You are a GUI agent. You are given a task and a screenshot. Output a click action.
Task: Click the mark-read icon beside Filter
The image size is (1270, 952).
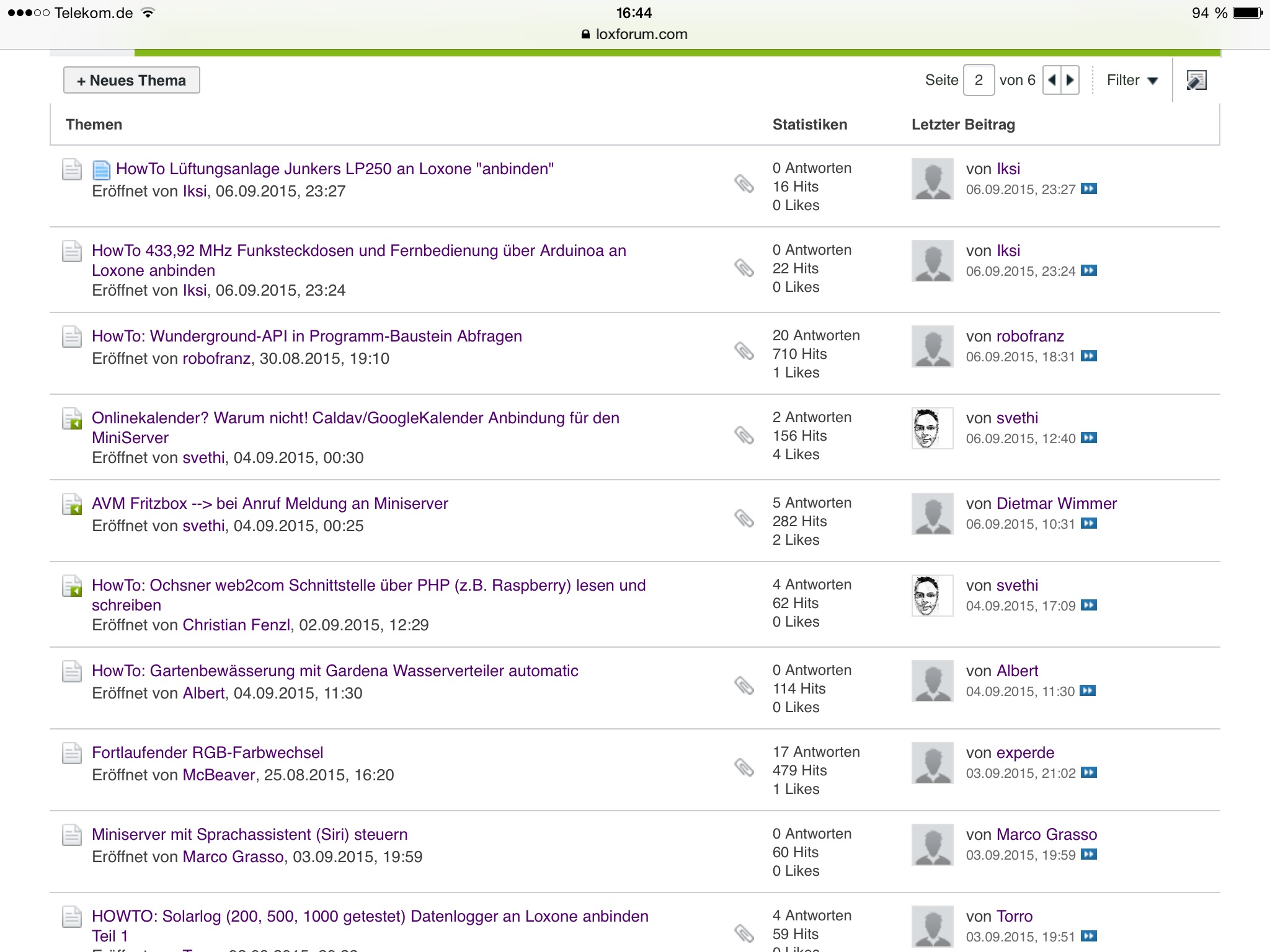tap(1196, 80)
